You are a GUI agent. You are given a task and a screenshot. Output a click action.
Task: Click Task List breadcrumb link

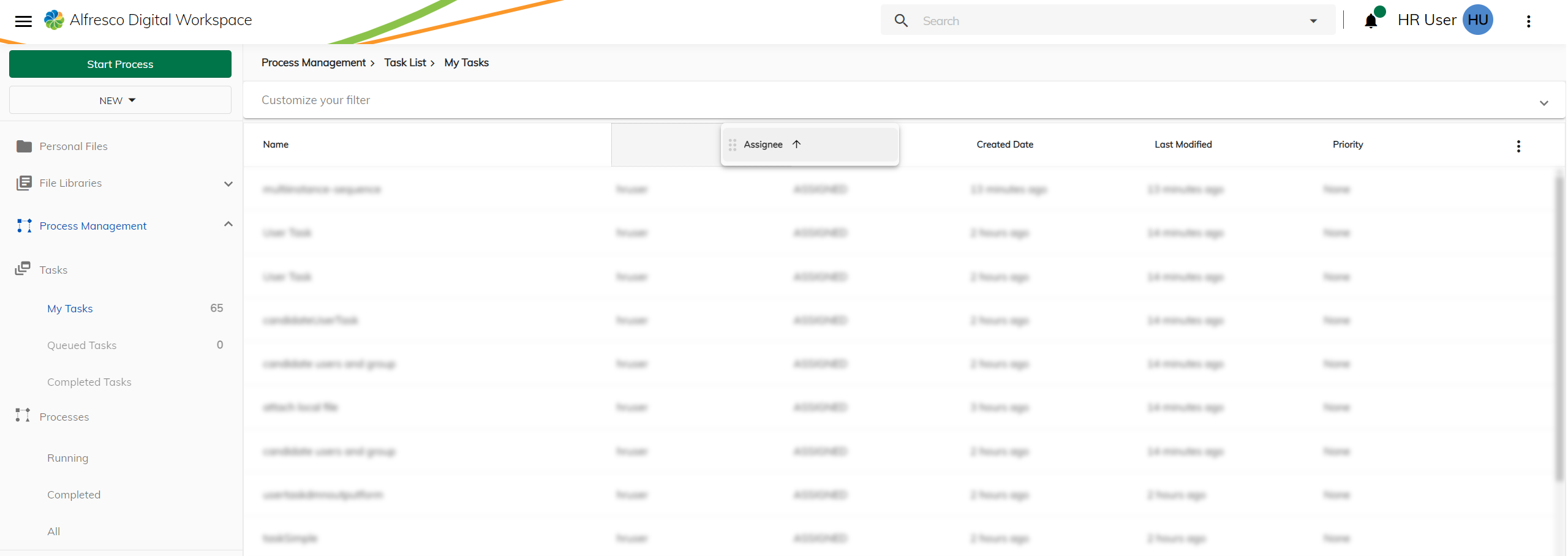point(405,62)
